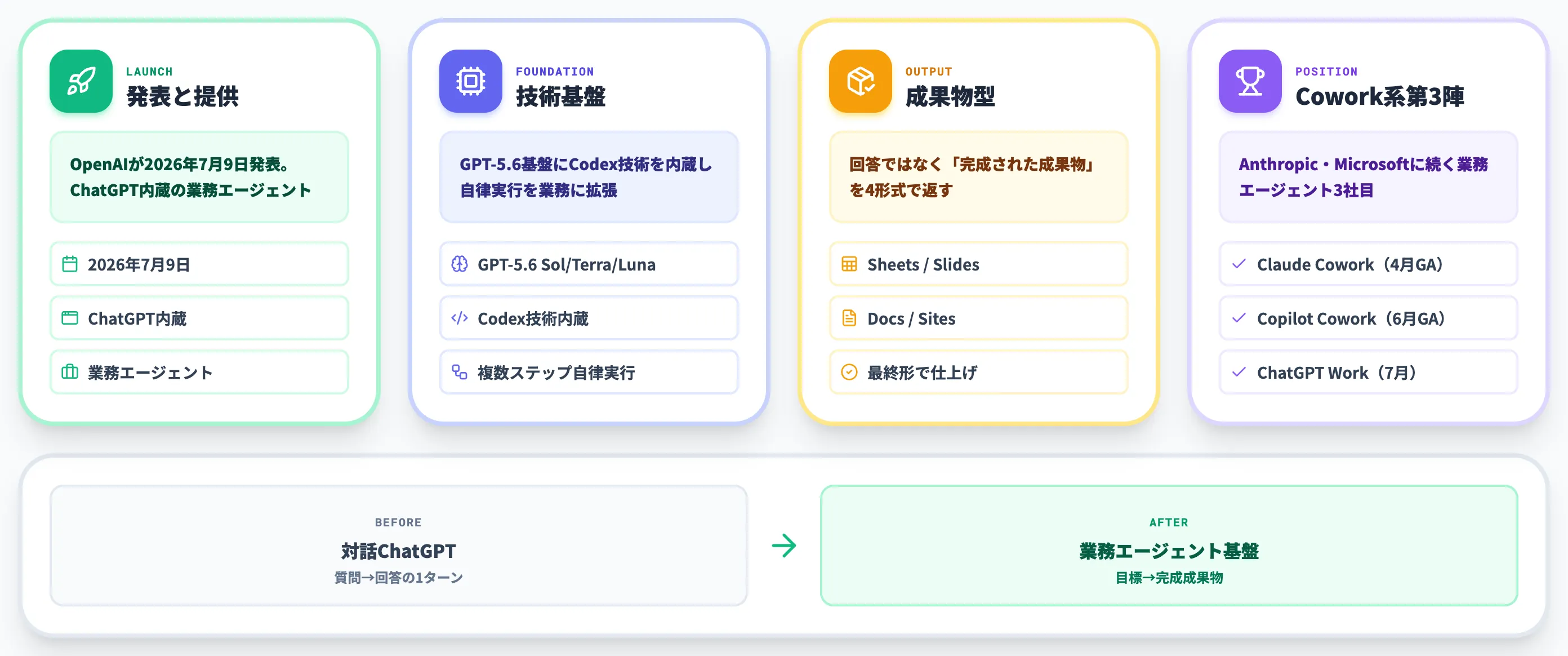Viewport: 1568px width, 656px height.
Task: Select the 業務エージェント item text in Launch card
Action: (x=150, y=372)
